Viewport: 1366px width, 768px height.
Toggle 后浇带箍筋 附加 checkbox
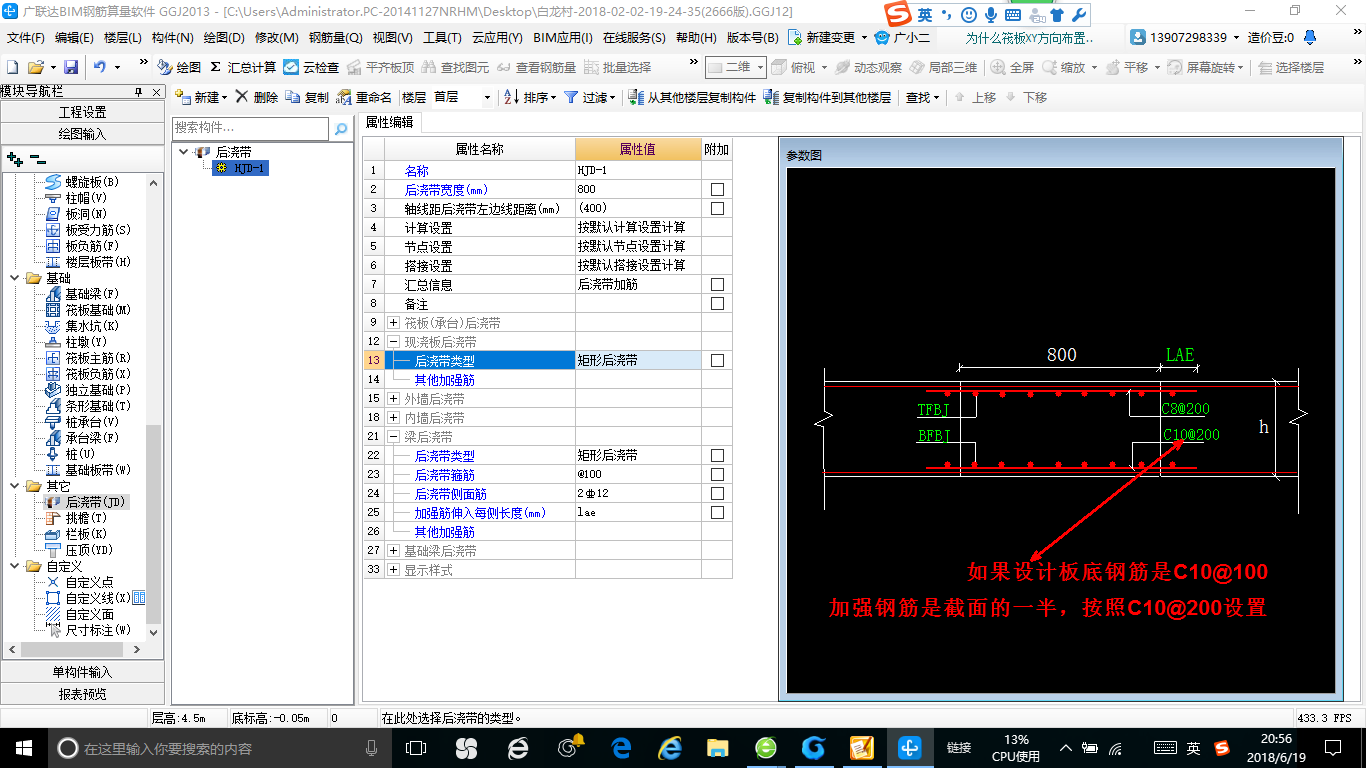pos(717,474)
